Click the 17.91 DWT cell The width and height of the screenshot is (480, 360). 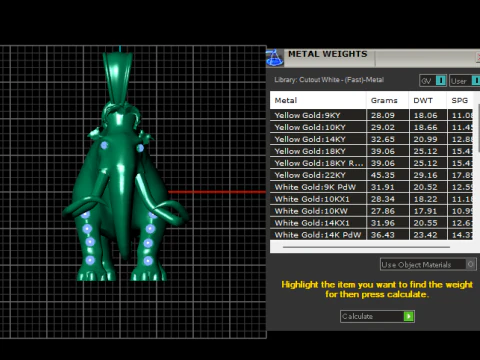click(428, 211)
